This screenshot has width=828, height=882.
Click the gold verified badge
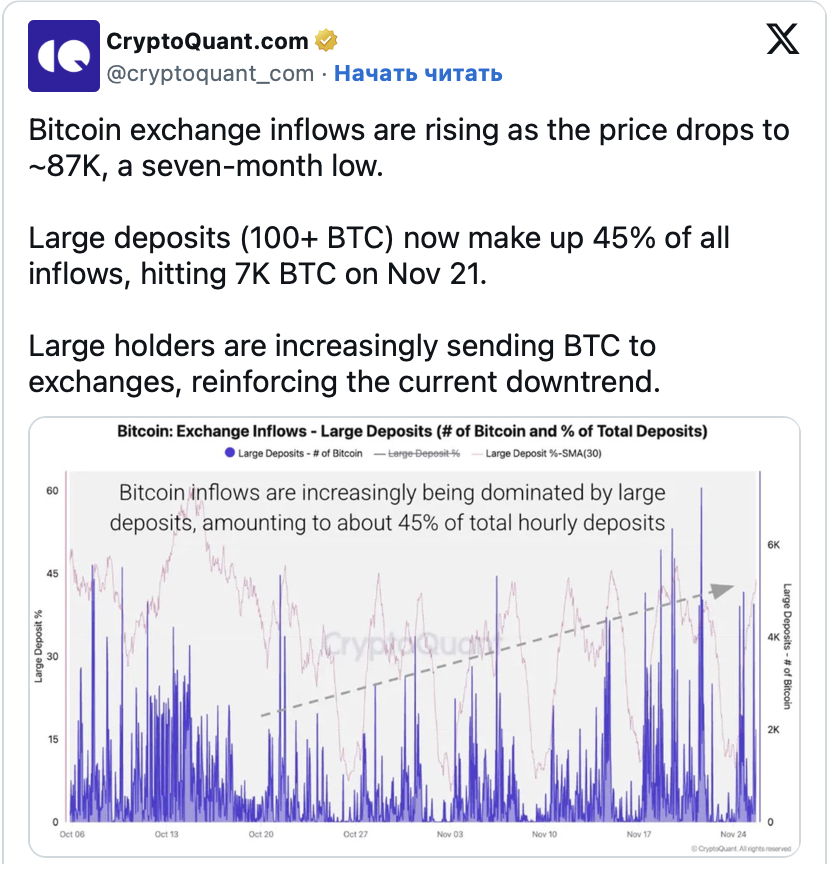point(327,42)
